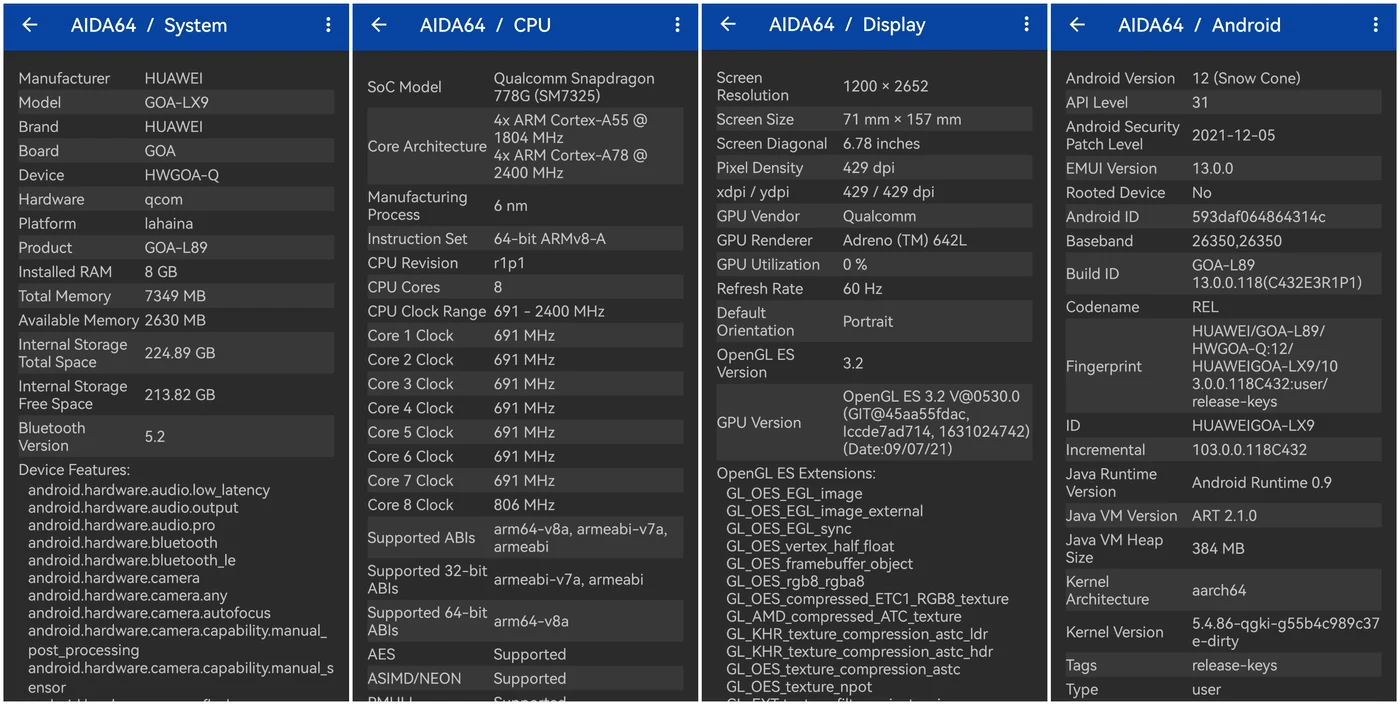
Task: Select the Bluetooth Version 5.2 row
Action: [175, 437]
